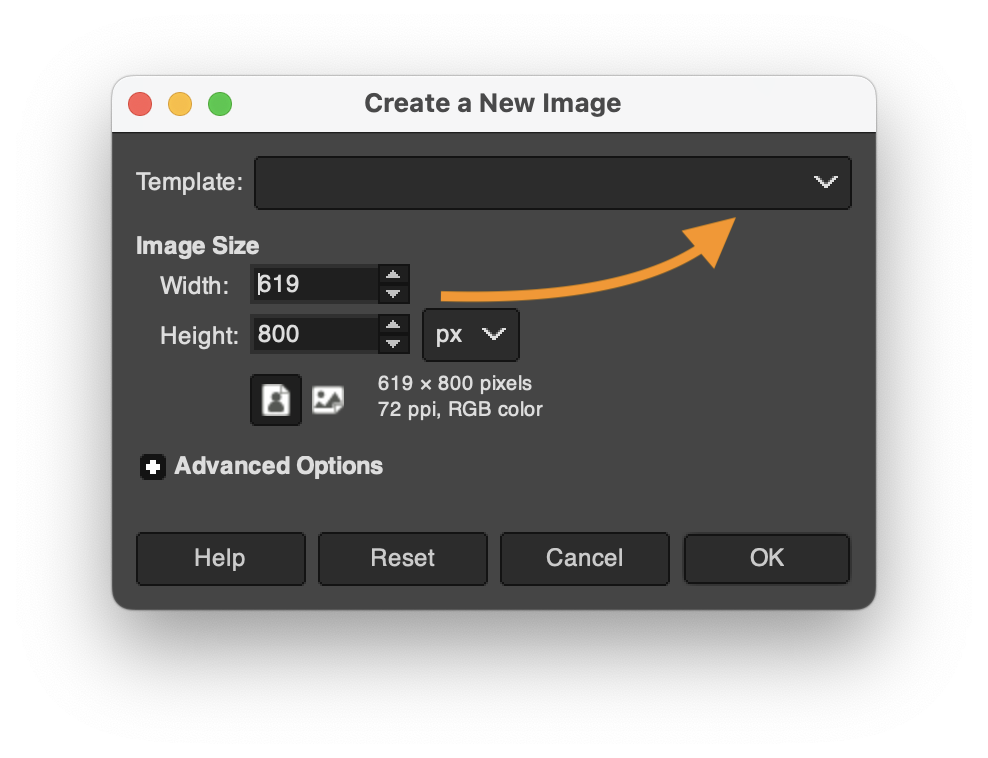Click into the Width input field
The image size is (988, 758).
315,284
